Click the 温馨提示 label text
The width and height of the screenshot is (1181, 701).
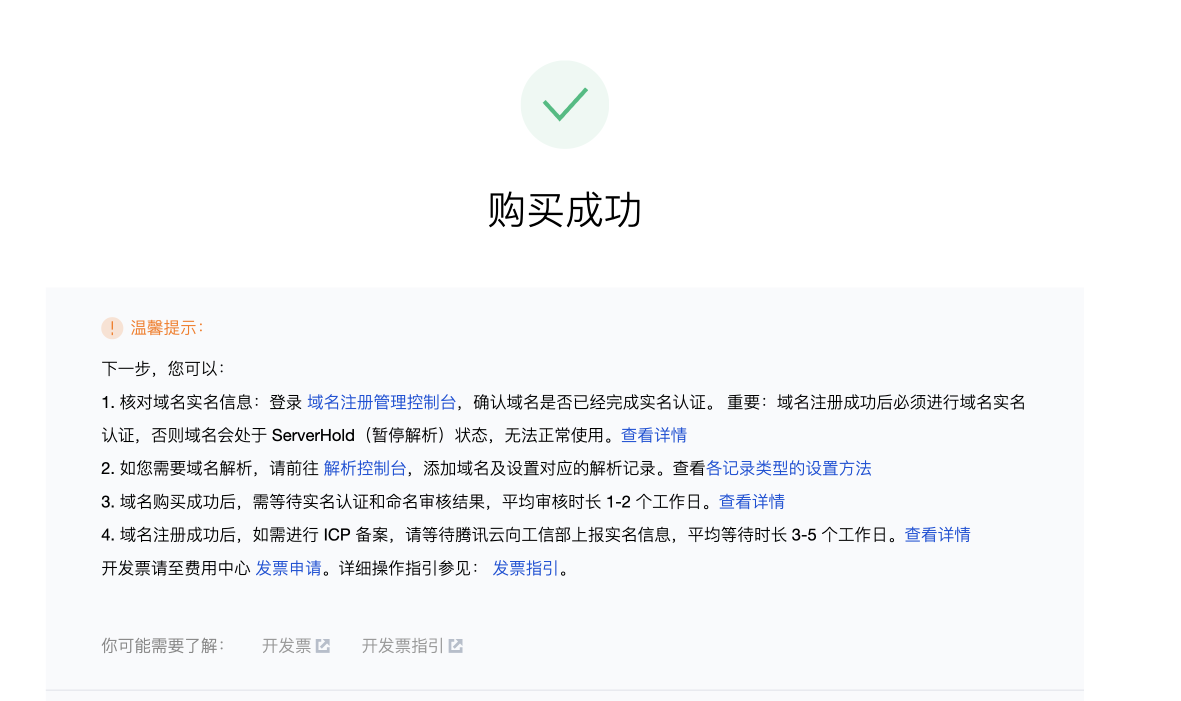click(x=167, y=328)
